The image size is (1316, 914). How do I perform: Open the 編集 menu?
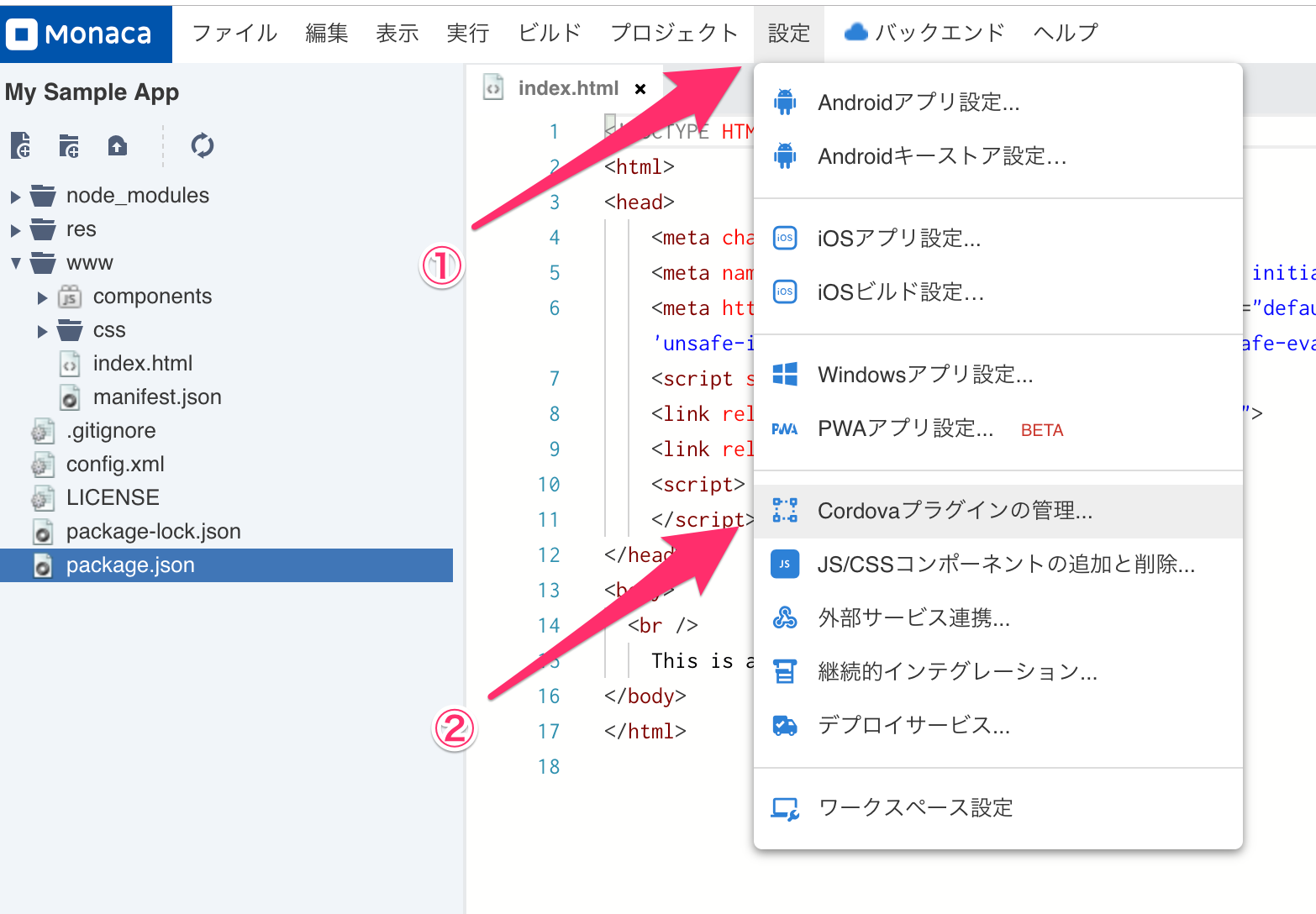coord(327,33)
